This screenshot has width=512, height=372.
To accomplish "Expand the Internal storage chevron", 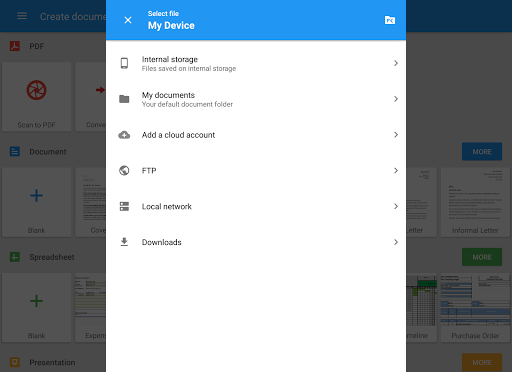I will click(396, 63).
